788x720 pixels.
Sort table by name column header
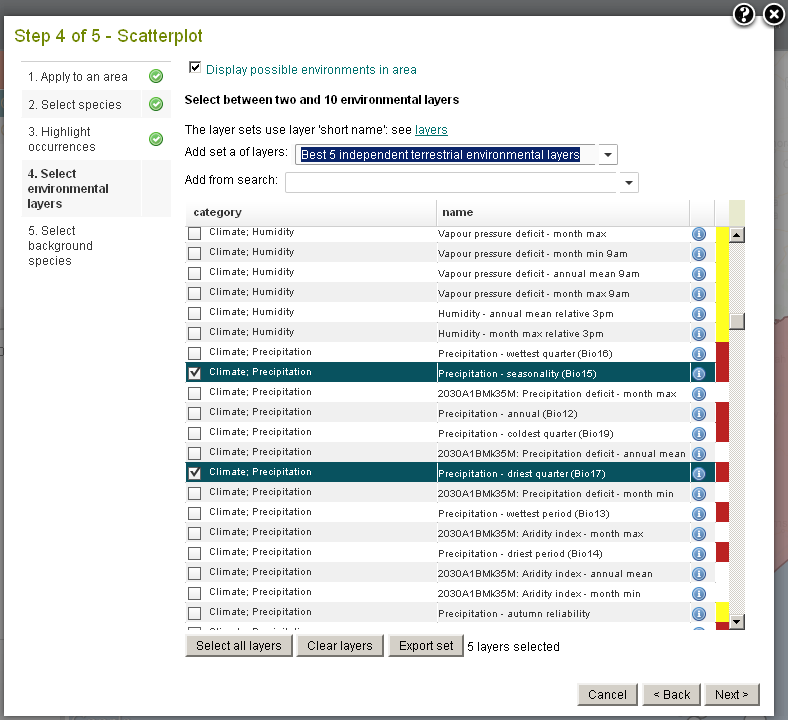(563, 213)
